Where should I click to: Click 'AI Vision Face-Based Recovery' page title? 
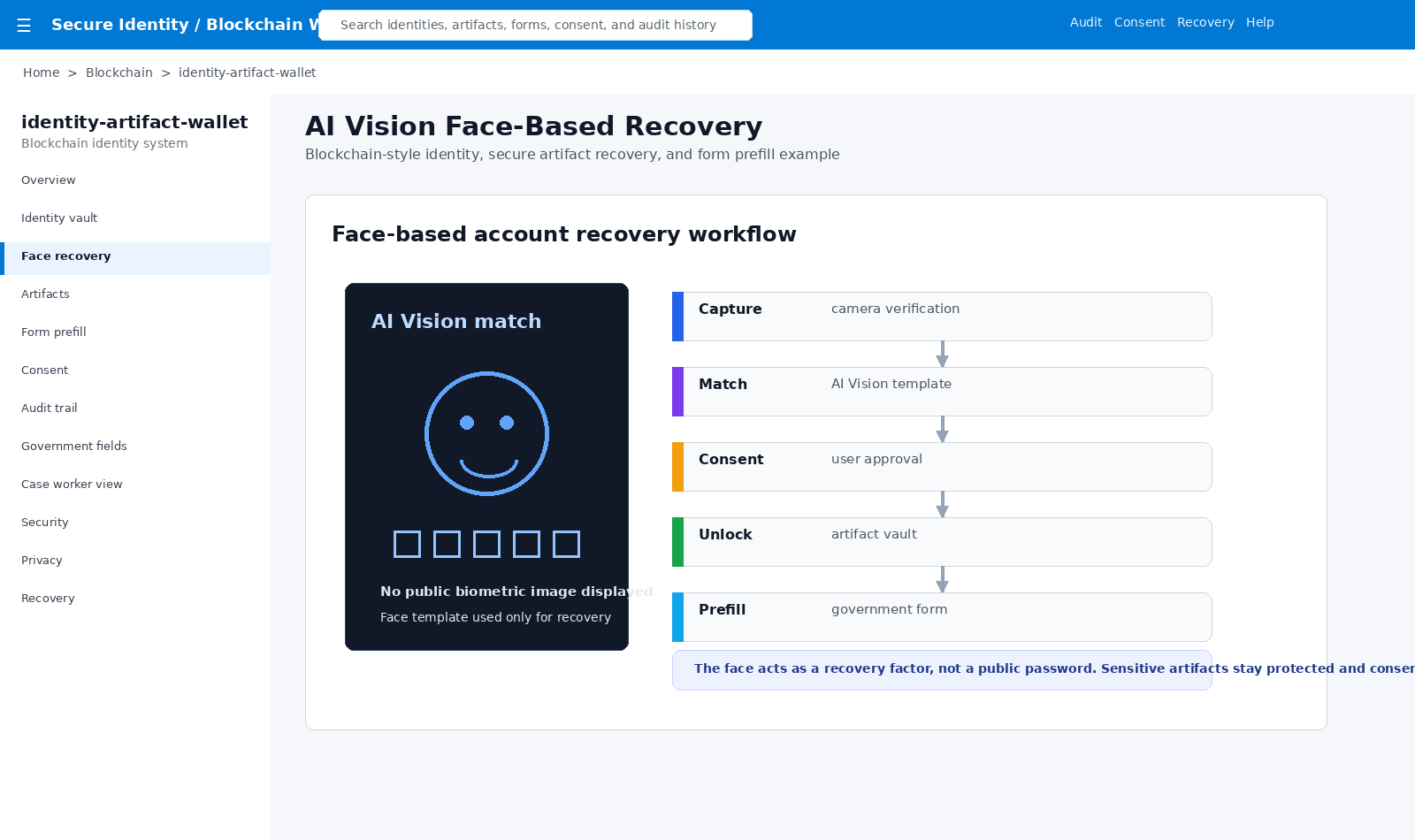tap(534, 126)
